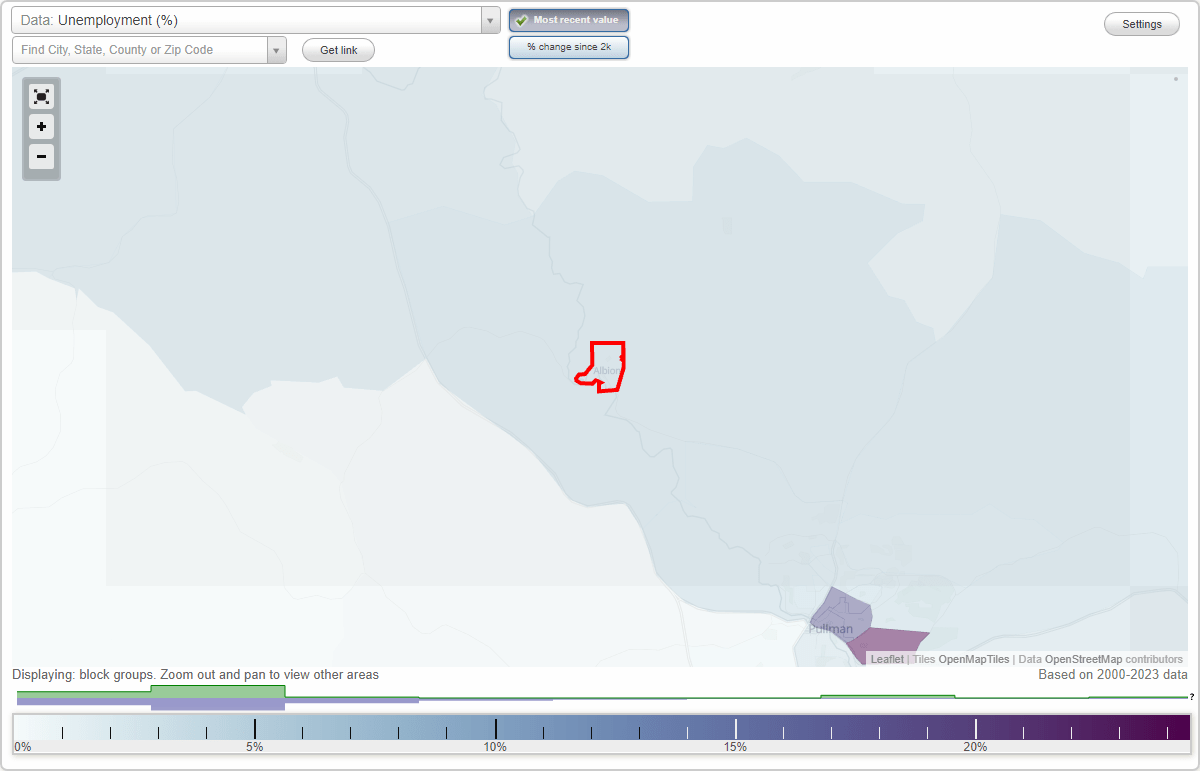Click the 'Based on 2000-2023 data' text
This screenshot has width=1200, height=771.
(1113, 675)
